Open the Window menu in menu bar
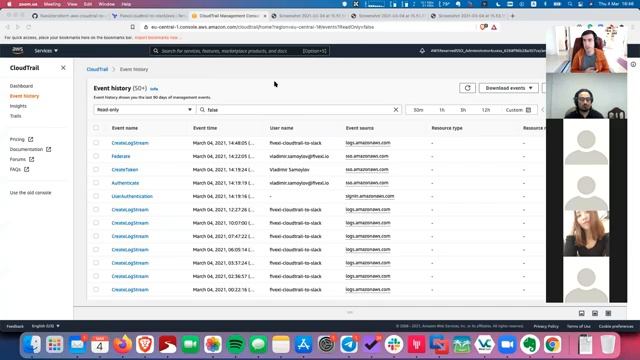This screenshot has height=360, width=640. (x=107, y=4)
